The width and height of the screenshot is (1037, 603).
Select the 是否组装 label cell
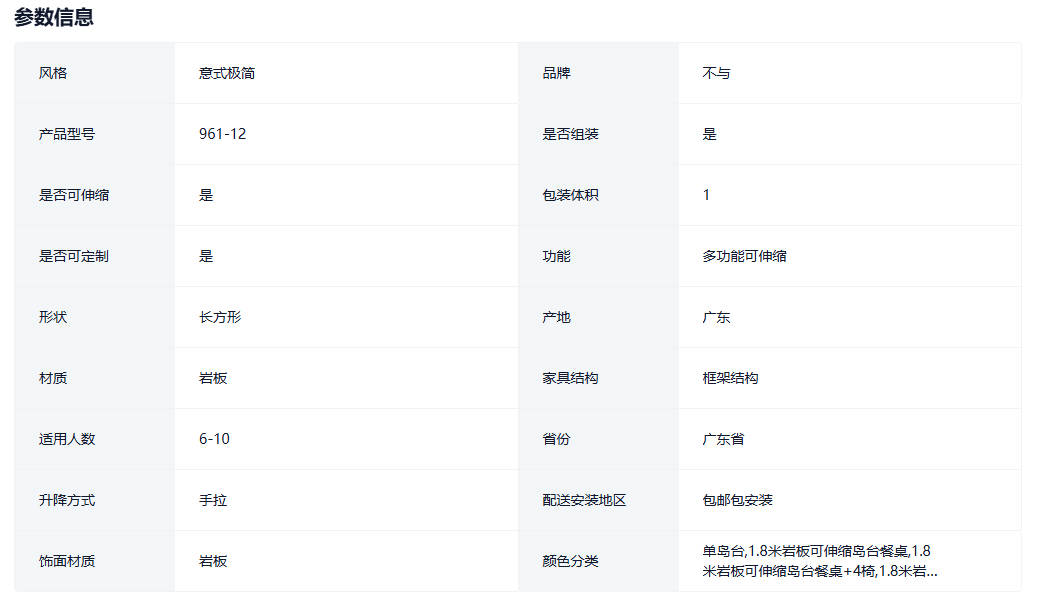[x=570, y=134]
